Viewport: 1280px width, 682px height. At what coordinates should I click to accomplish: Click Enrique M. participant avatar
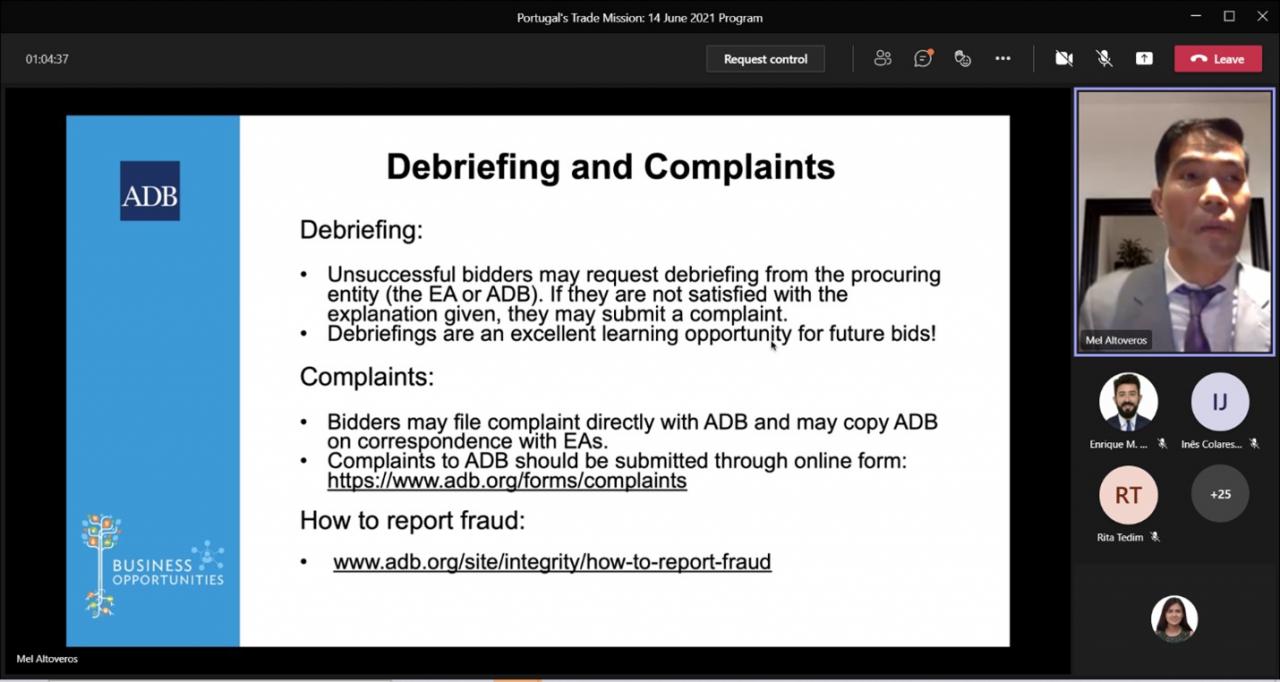[x=1128, y=402]
